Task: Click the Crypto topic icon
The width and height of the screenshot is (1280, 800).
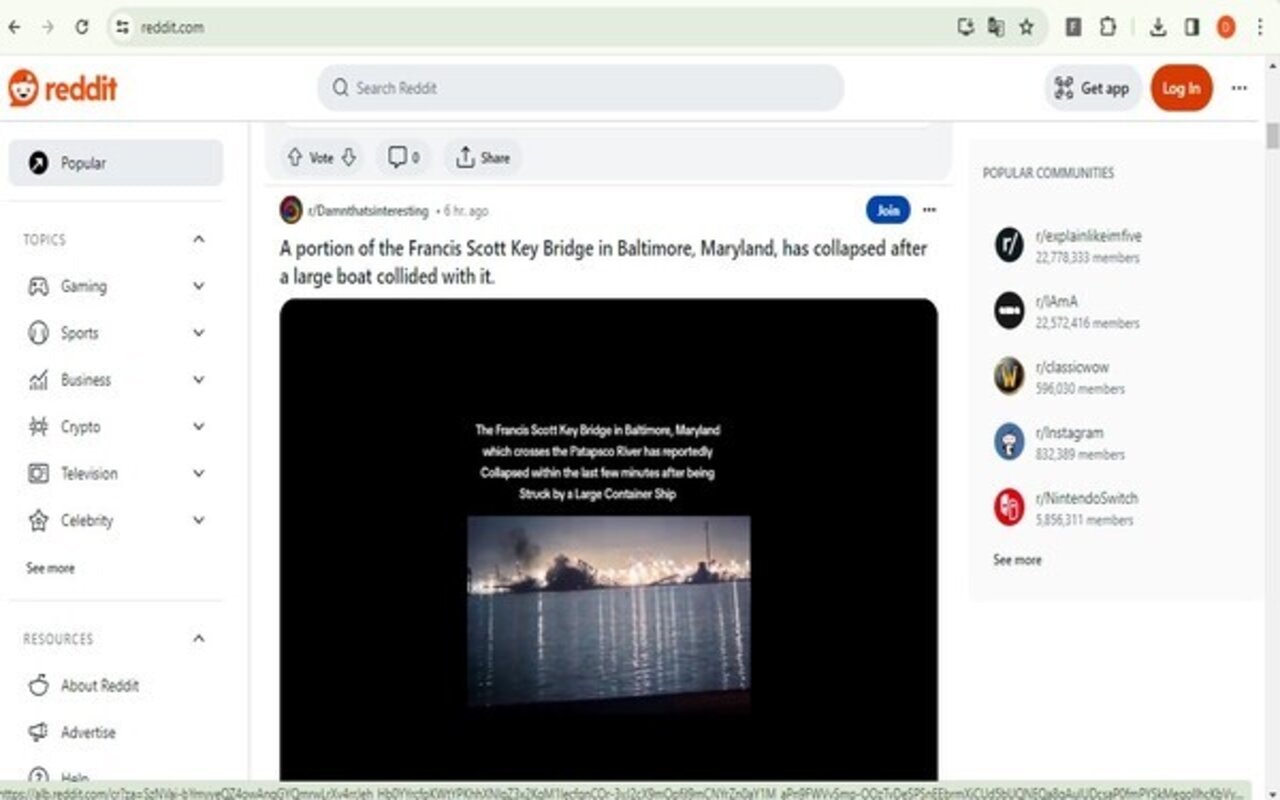Action: [38, 427]
